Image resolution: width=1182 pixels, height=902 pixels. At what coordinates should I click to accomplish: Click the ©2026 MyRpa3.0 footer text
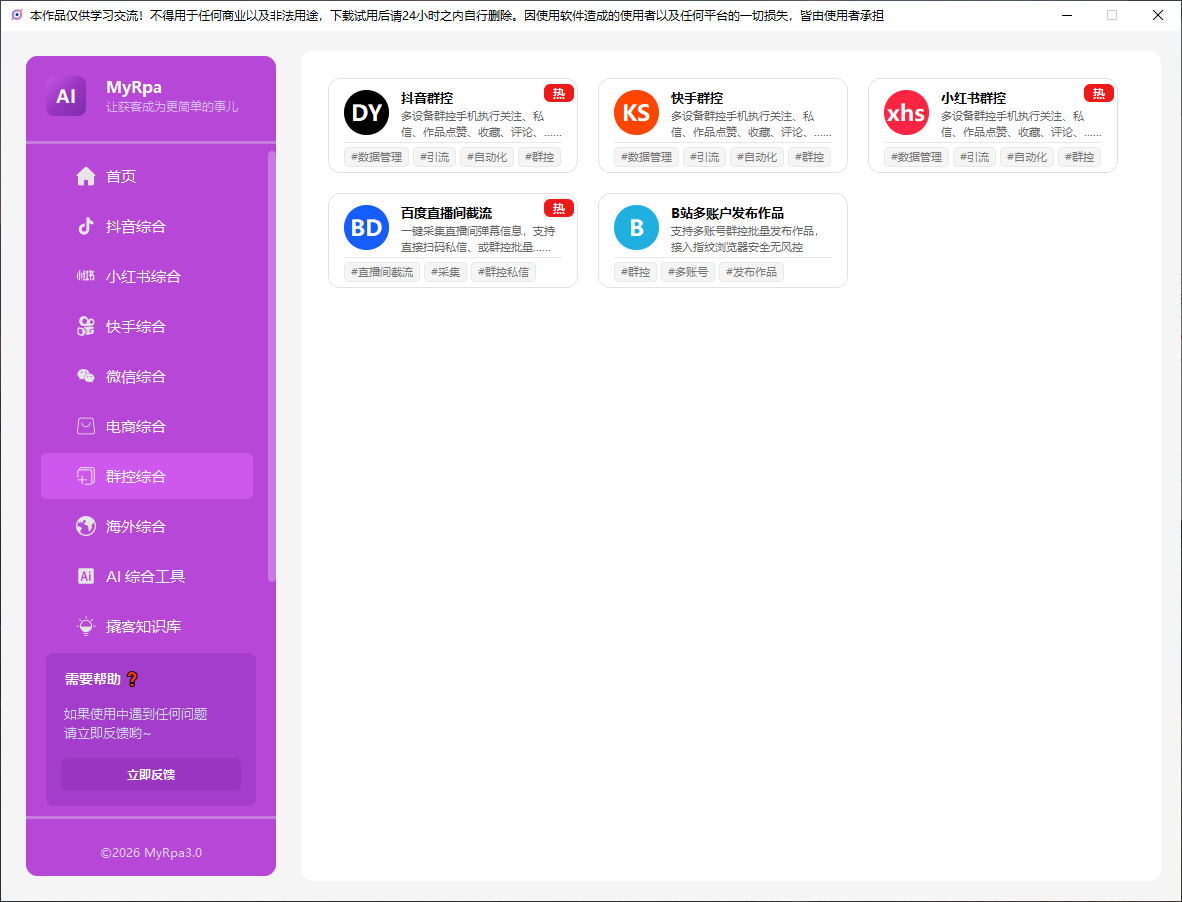(x=151, y=853)
